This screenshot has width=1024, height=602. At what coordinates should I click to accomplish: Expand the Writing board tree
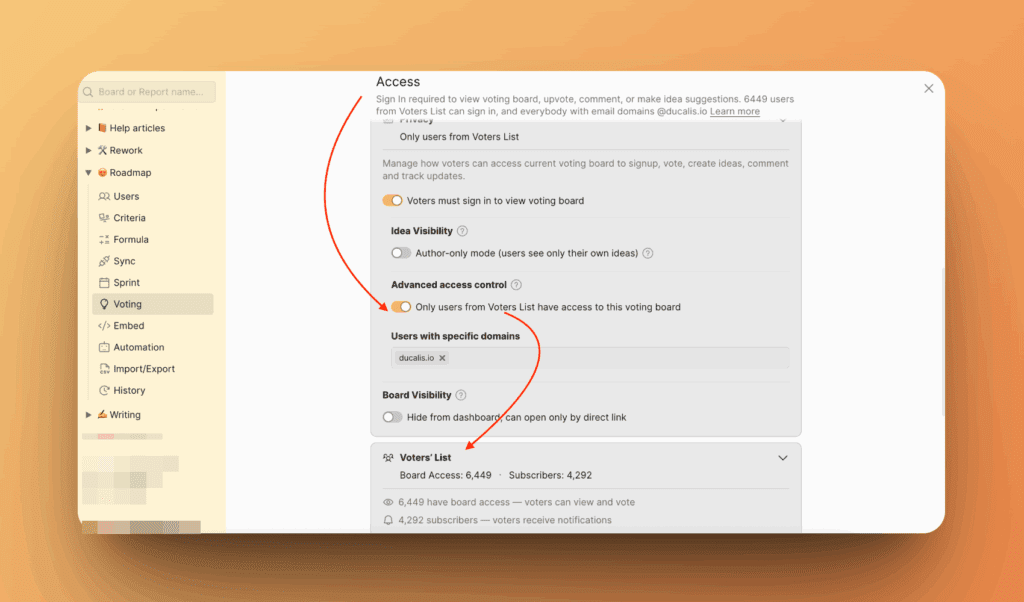(x=89, y=415)
